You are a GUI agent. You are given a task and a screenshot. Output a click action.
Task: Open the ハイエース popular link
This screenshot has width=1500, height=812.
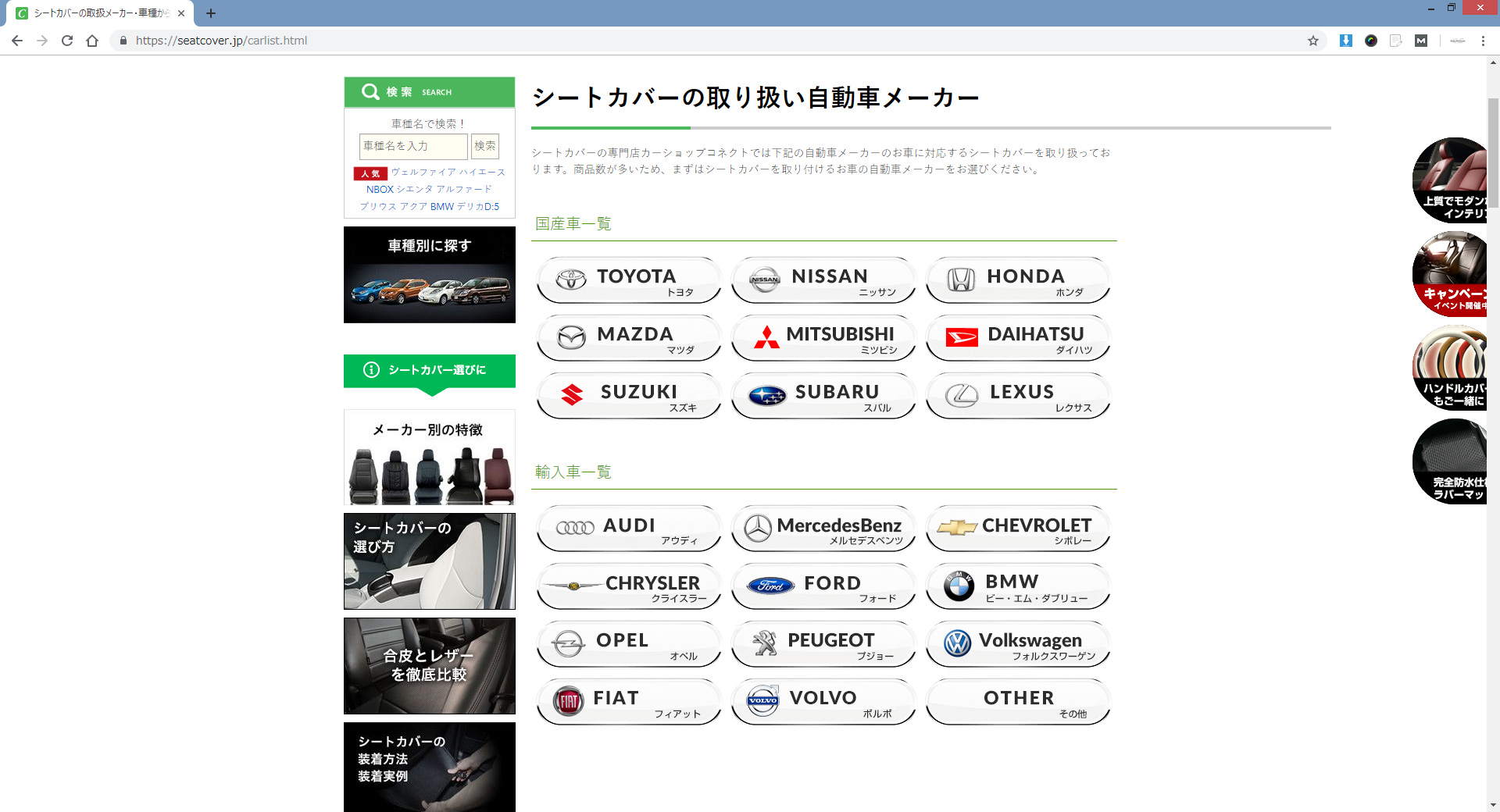point(482,172)
